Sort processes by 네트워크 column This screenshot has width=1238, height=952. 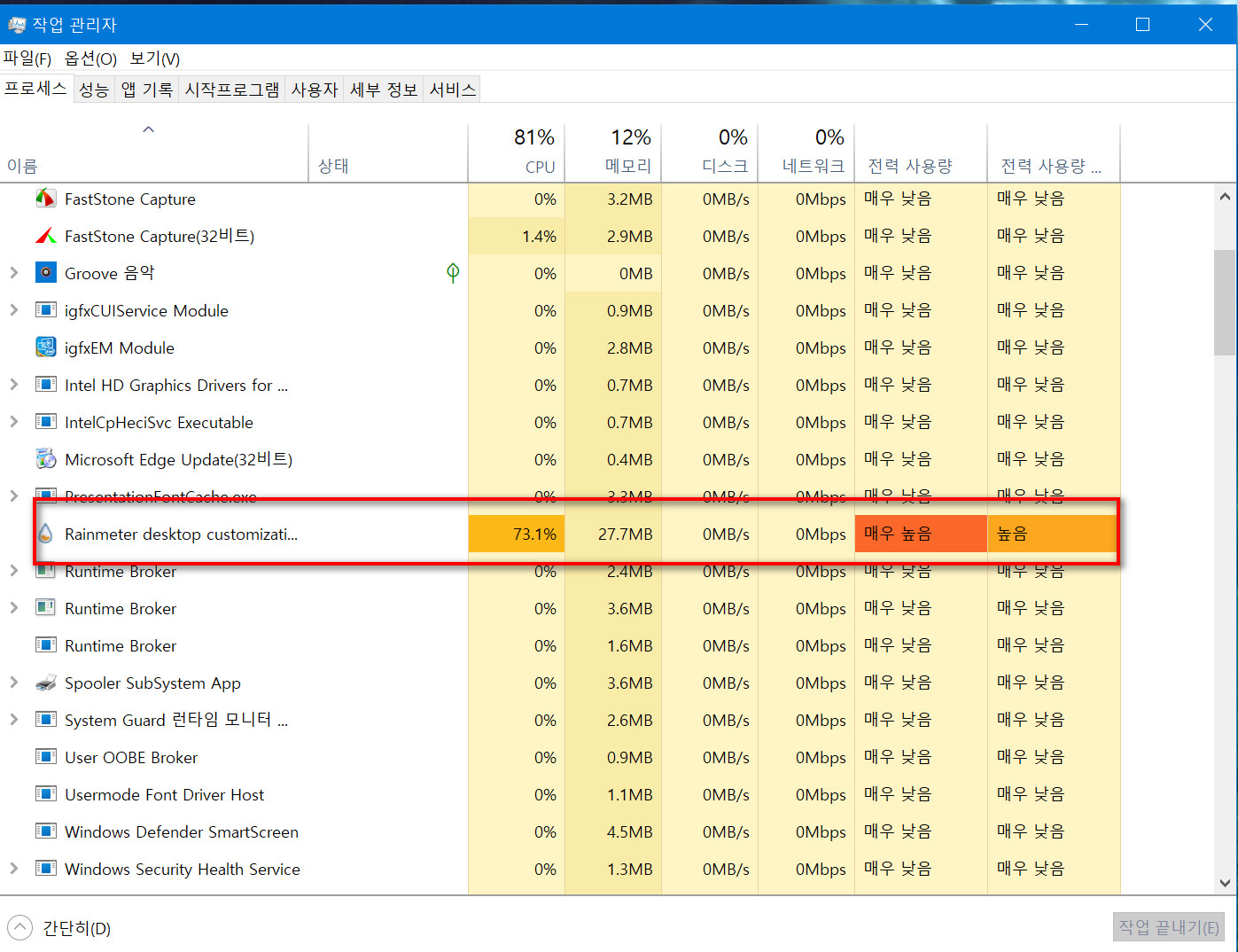[806, 153]
